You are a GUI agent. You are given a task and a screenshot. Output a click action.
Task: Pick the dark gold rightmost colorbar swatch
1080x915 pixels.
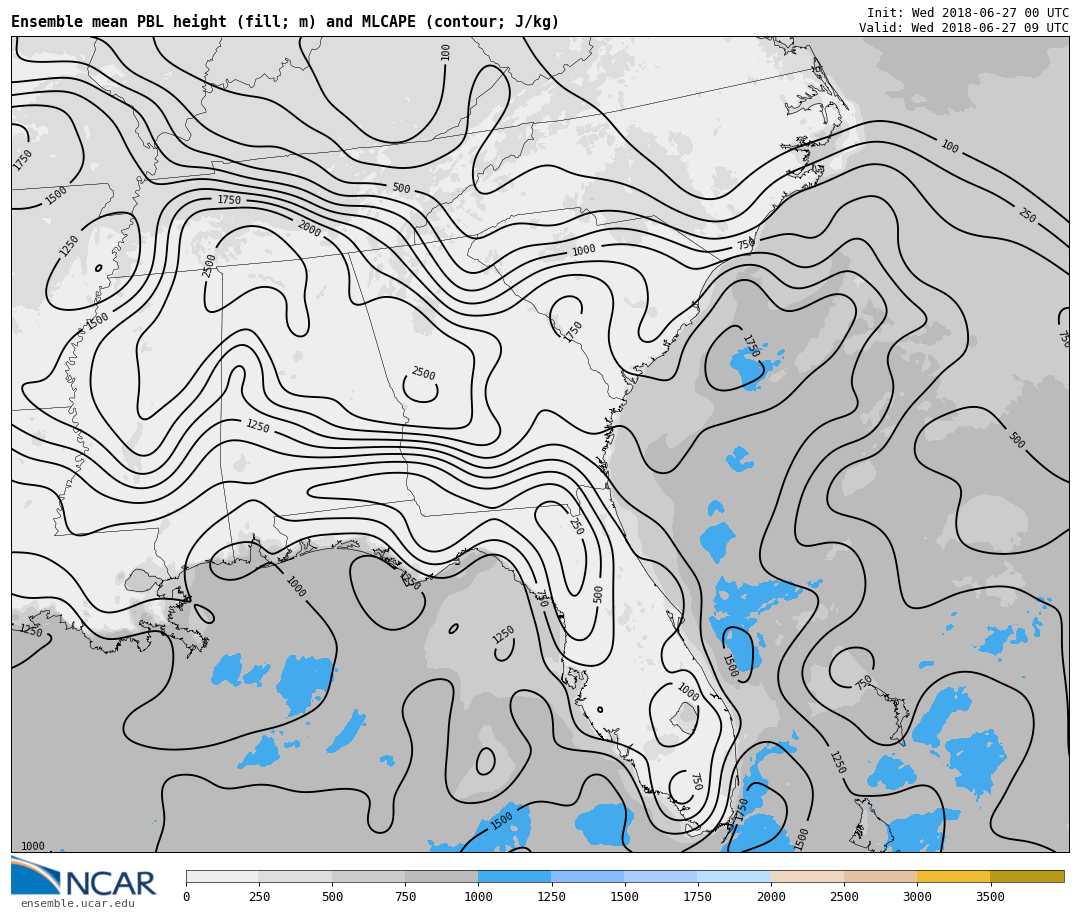(x=1027, y=876)
